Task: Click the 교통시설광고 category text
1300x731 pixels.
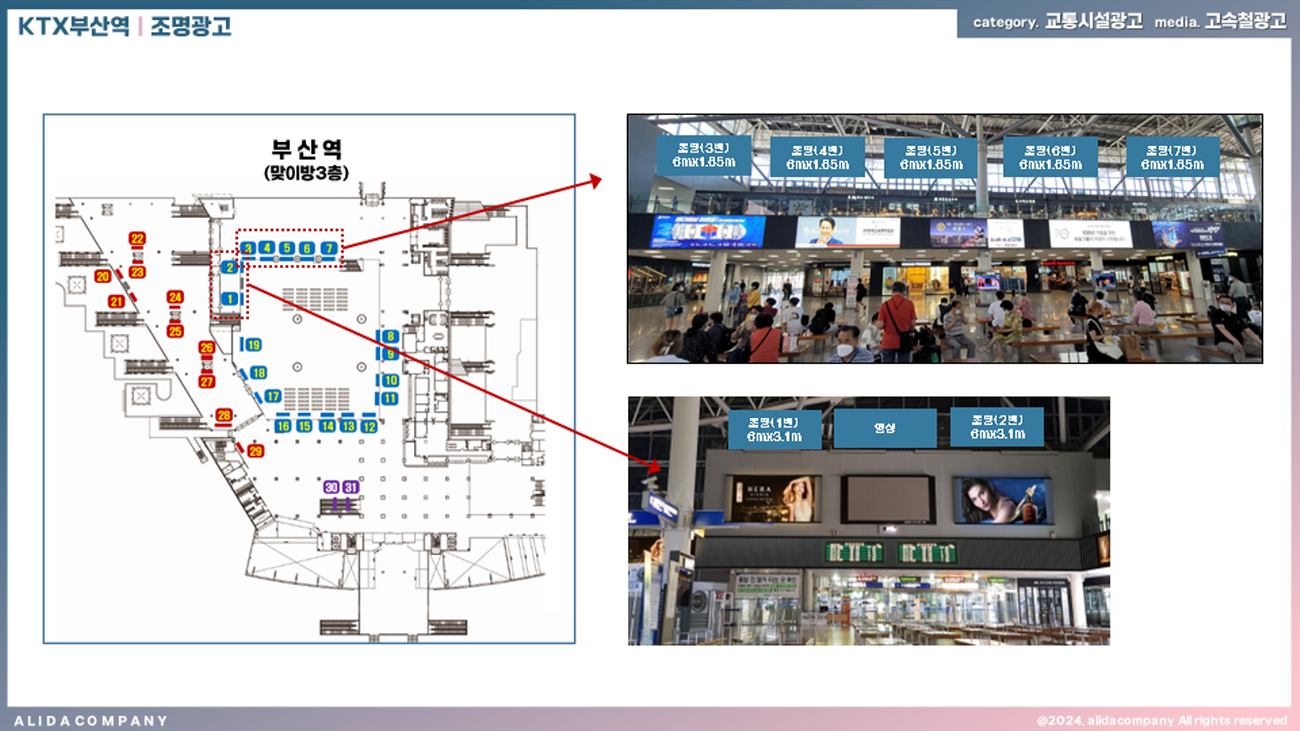Action: pyautogui.click(x=1093, y=22)
